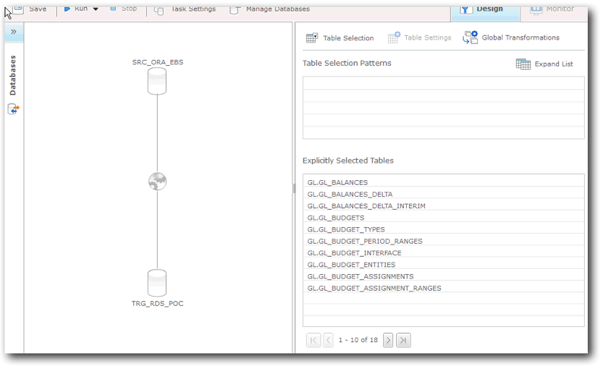Open the Run dropdown arrow
The image size is (600, 374).
tap(96, 9)
